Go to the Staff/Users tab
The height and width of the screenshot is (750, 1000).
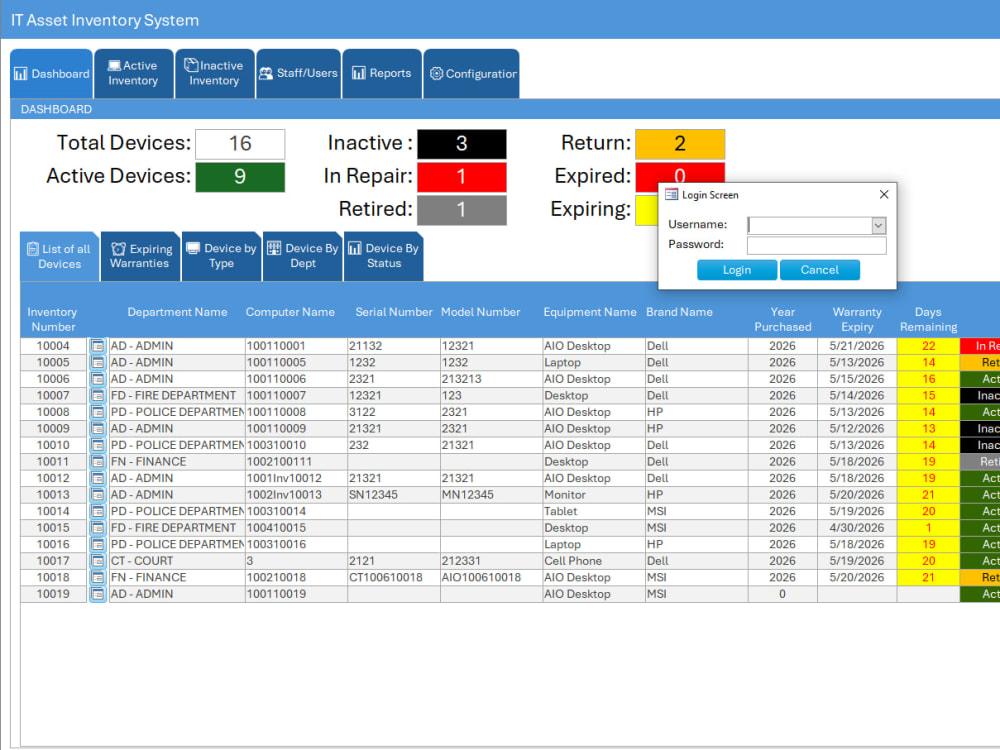tap(298, 73)
